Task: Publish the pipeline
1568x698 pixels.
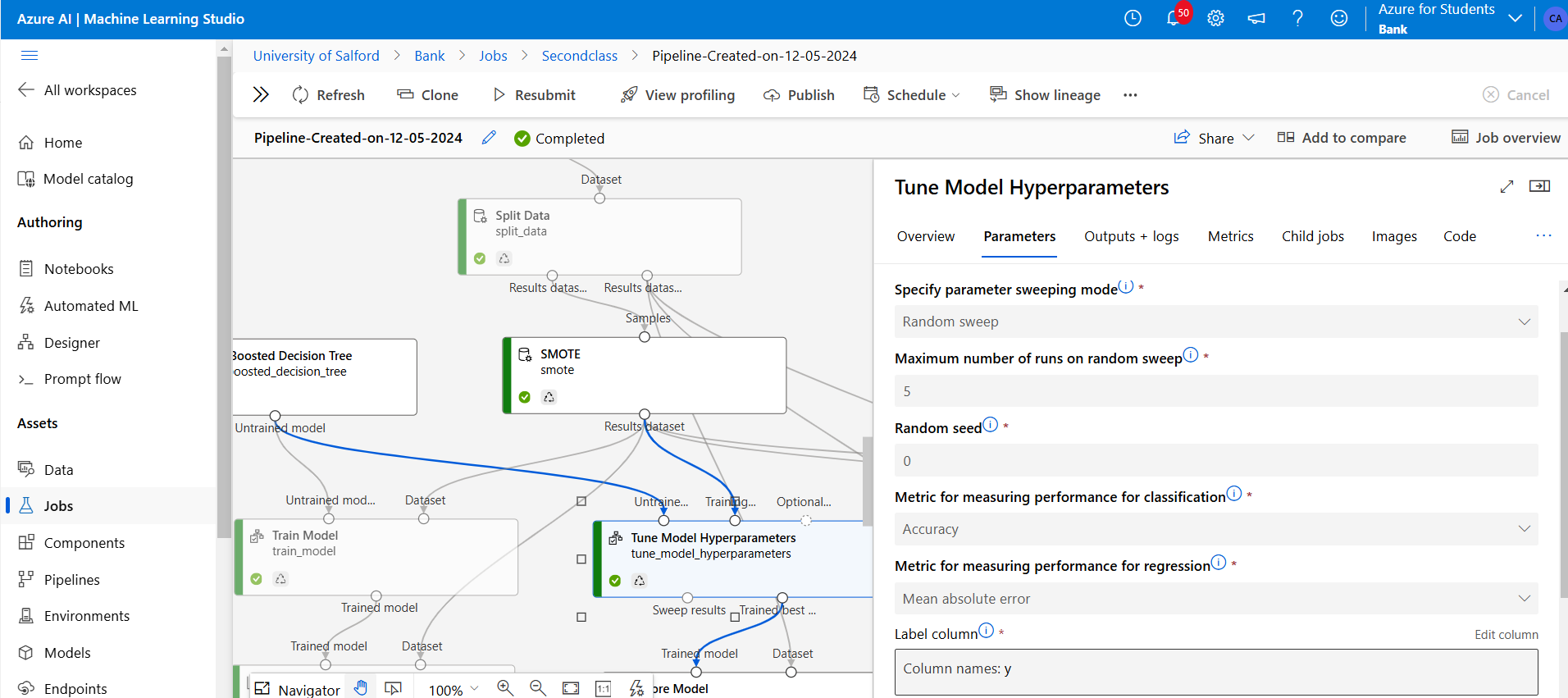Action: (799, 95)
